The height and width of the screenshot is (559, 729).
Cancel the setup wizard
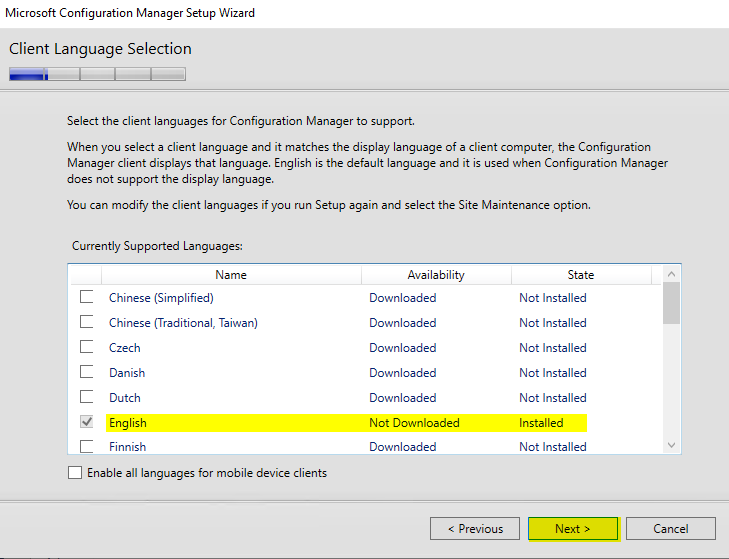point(671,529)
